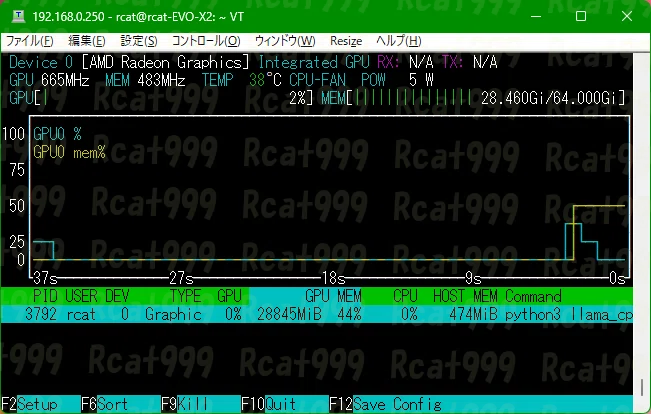Click F9 Kill in the bottom bar
The image size is (651, 414).
point(185,404)
